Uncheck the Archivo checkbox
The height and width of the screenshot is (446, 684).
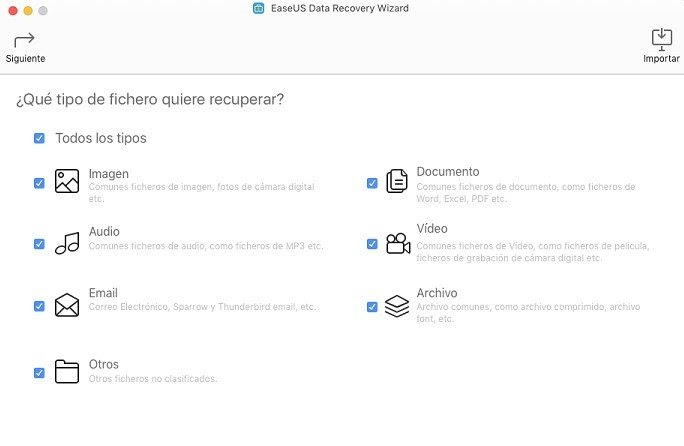[x=372, y=307]
